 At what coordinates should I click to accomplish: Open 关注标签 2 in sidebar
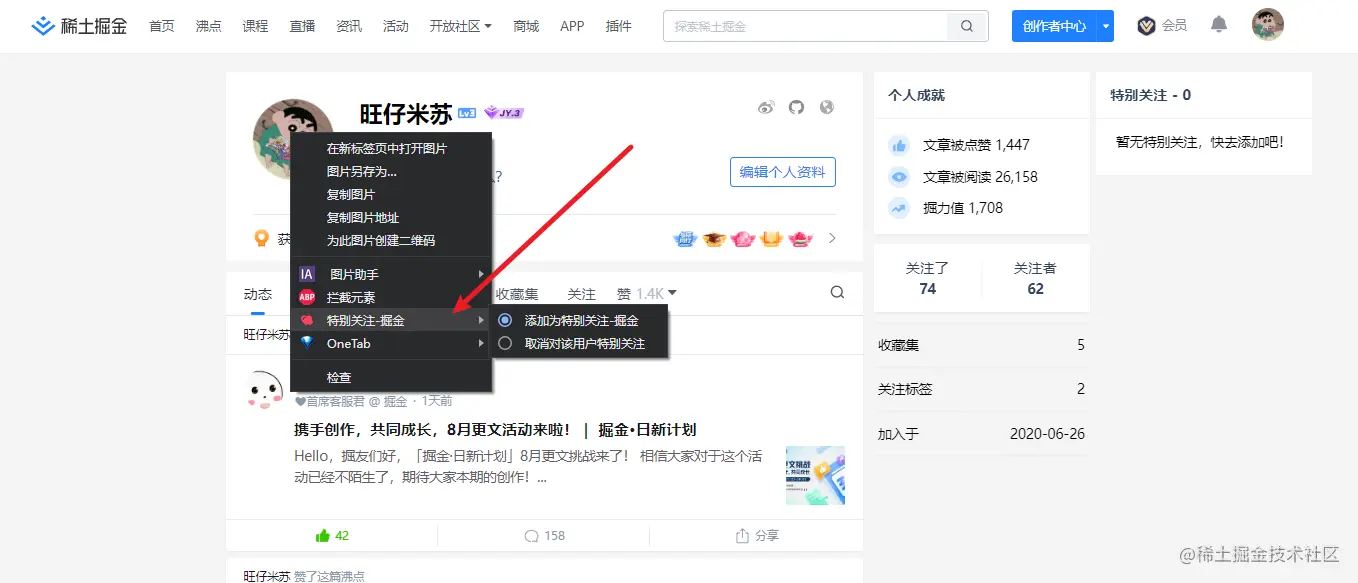tap(981, 389)
